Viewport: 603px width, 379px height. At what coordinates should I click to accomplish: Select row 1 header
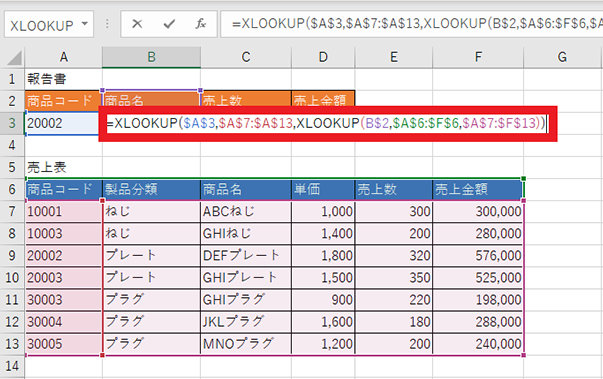click(12, 79)
